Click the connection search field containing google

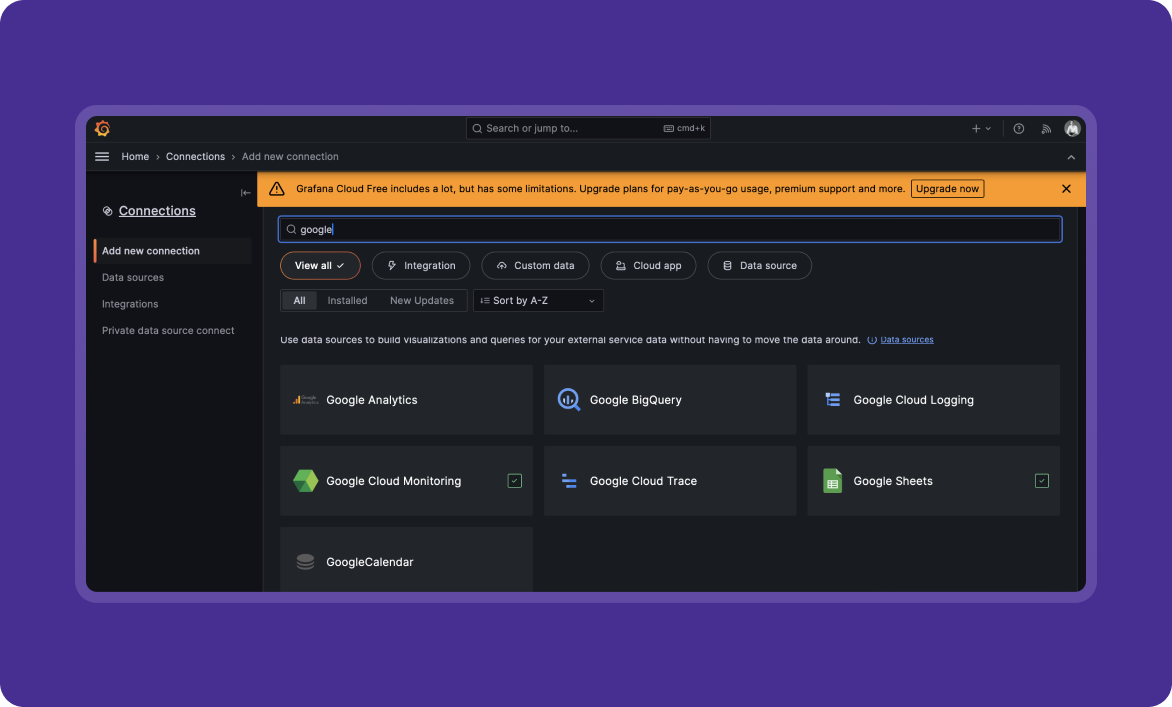point(670,230)
